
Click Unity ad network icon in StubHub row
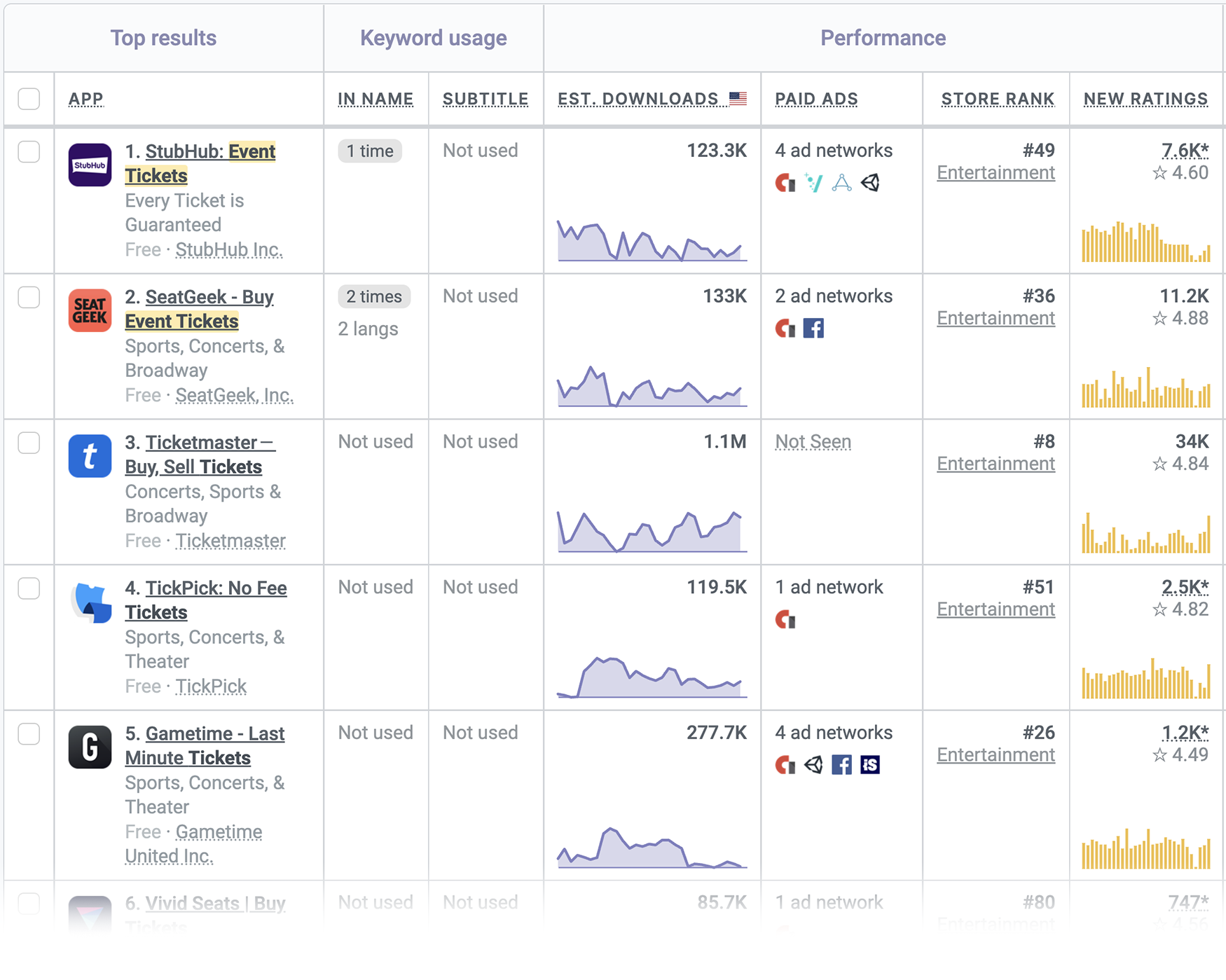pyautogui.click(x=870, y=183)
